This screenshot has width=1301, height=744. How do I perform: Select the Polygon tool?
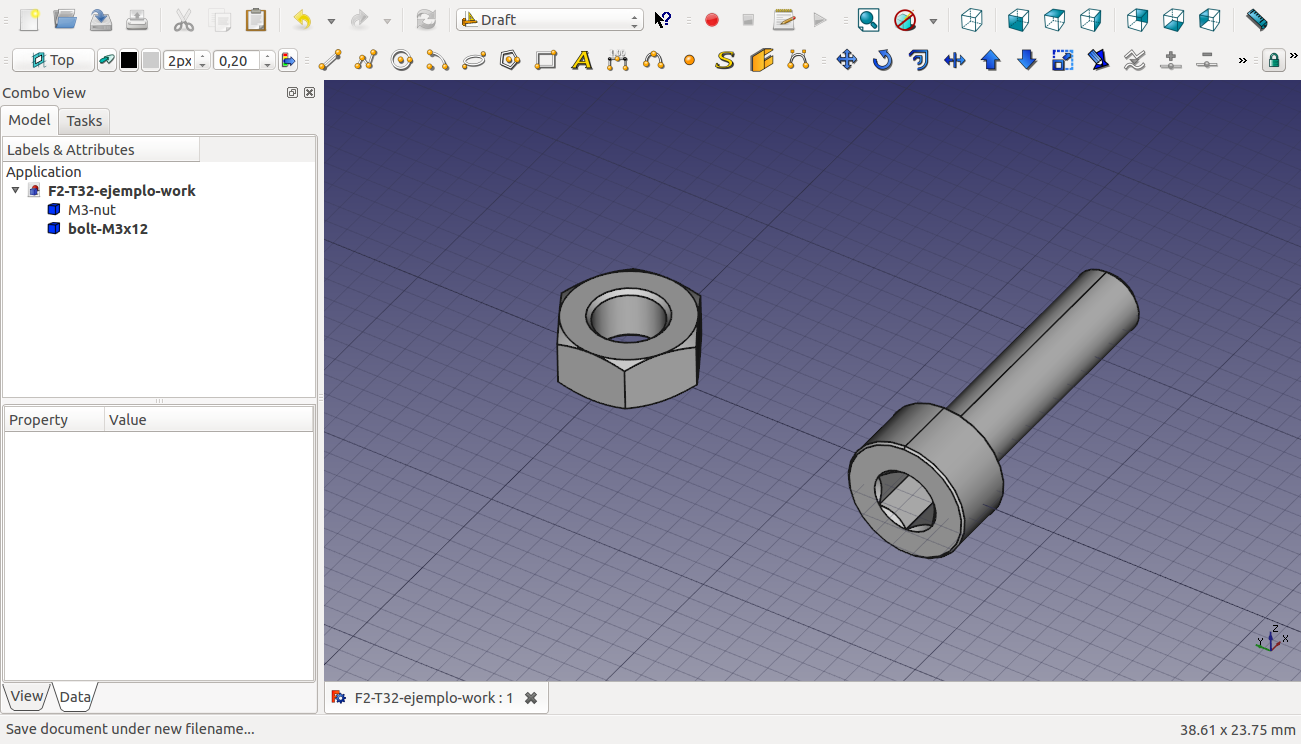[x=510, y=60]
